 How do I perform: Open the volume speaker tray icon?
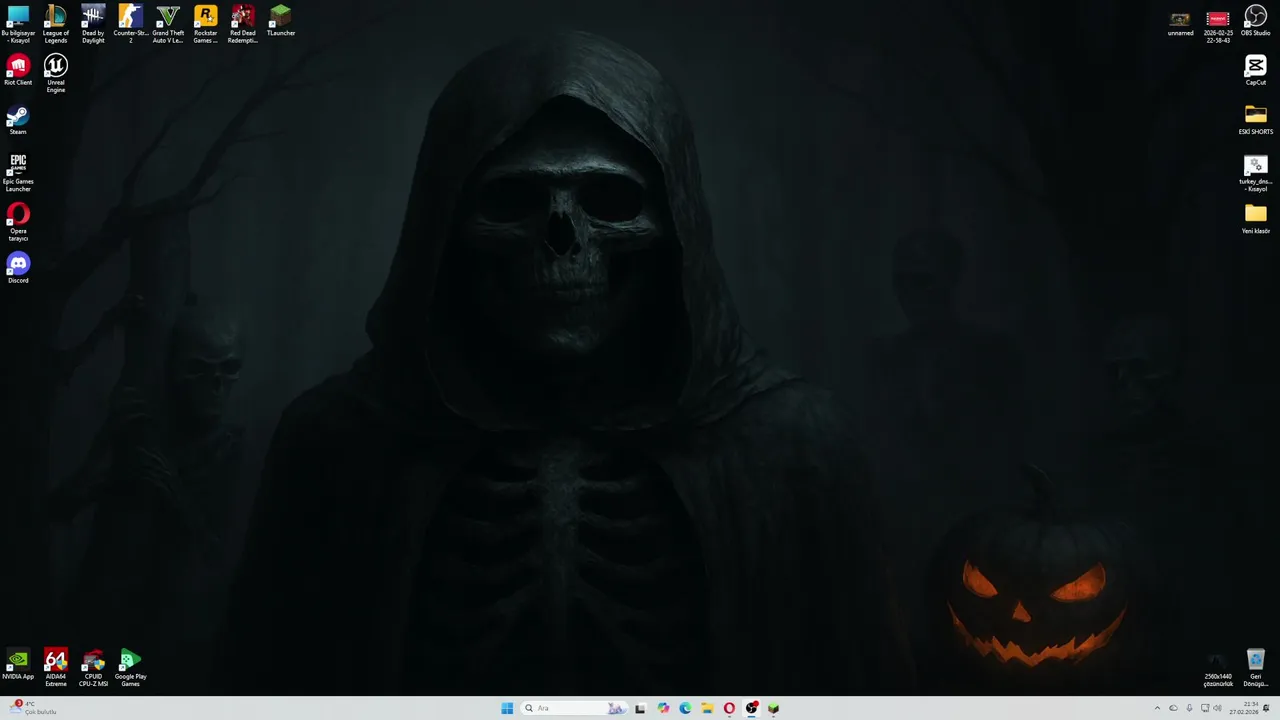1217,708
